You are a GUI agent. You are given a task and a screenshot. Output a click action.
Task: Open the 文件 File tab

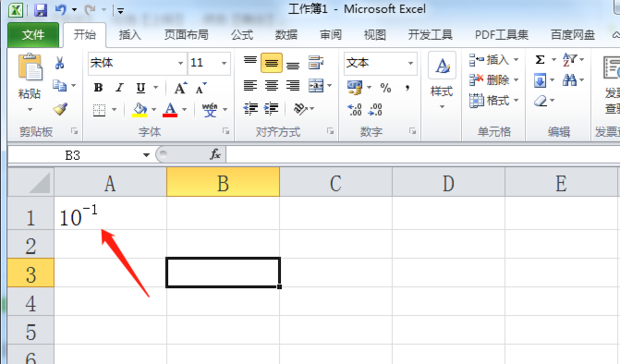(x=33, y=35)
